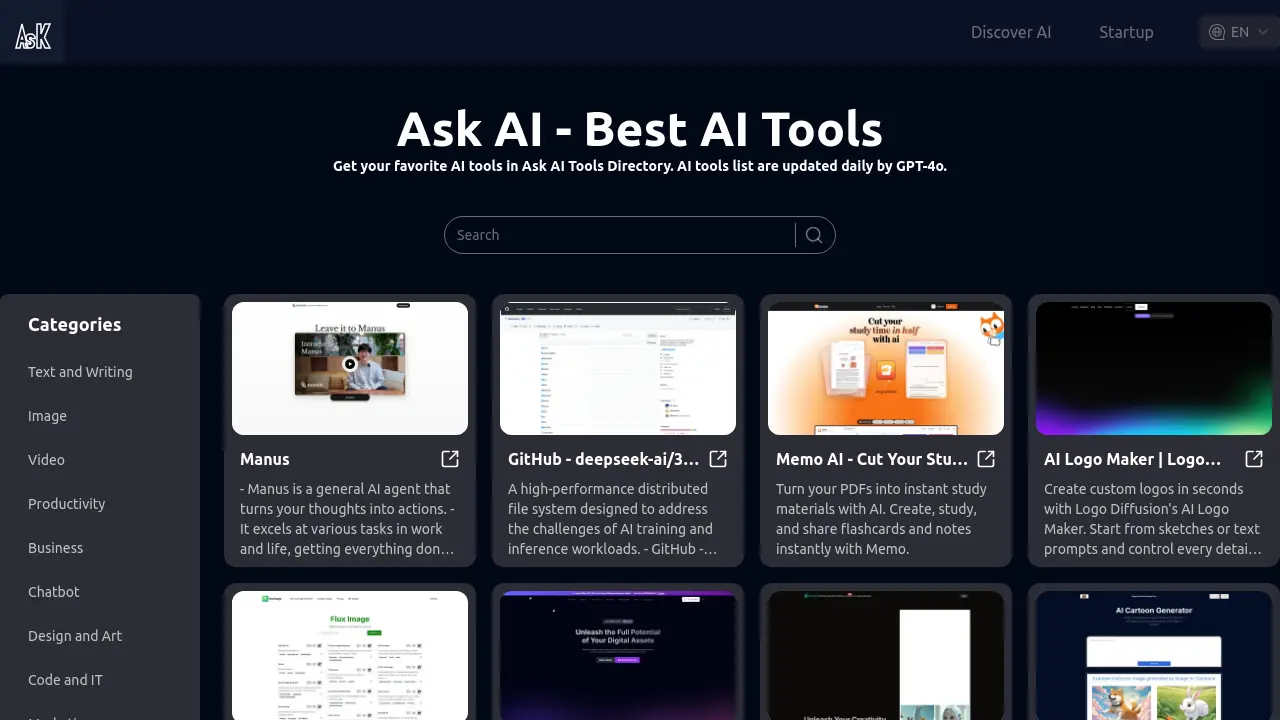Open AI Cartoon Generator card thumbnail
Viewport: 1280px width, 720px height.
point(1154,655)
